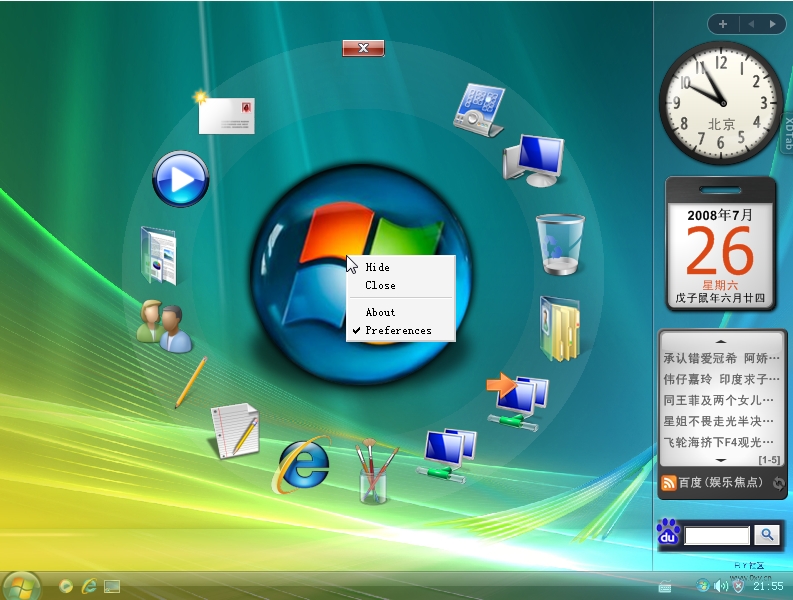793x600 pixels.
Task: Launch Media Player from quick launch bar
Action: [65, 586]
